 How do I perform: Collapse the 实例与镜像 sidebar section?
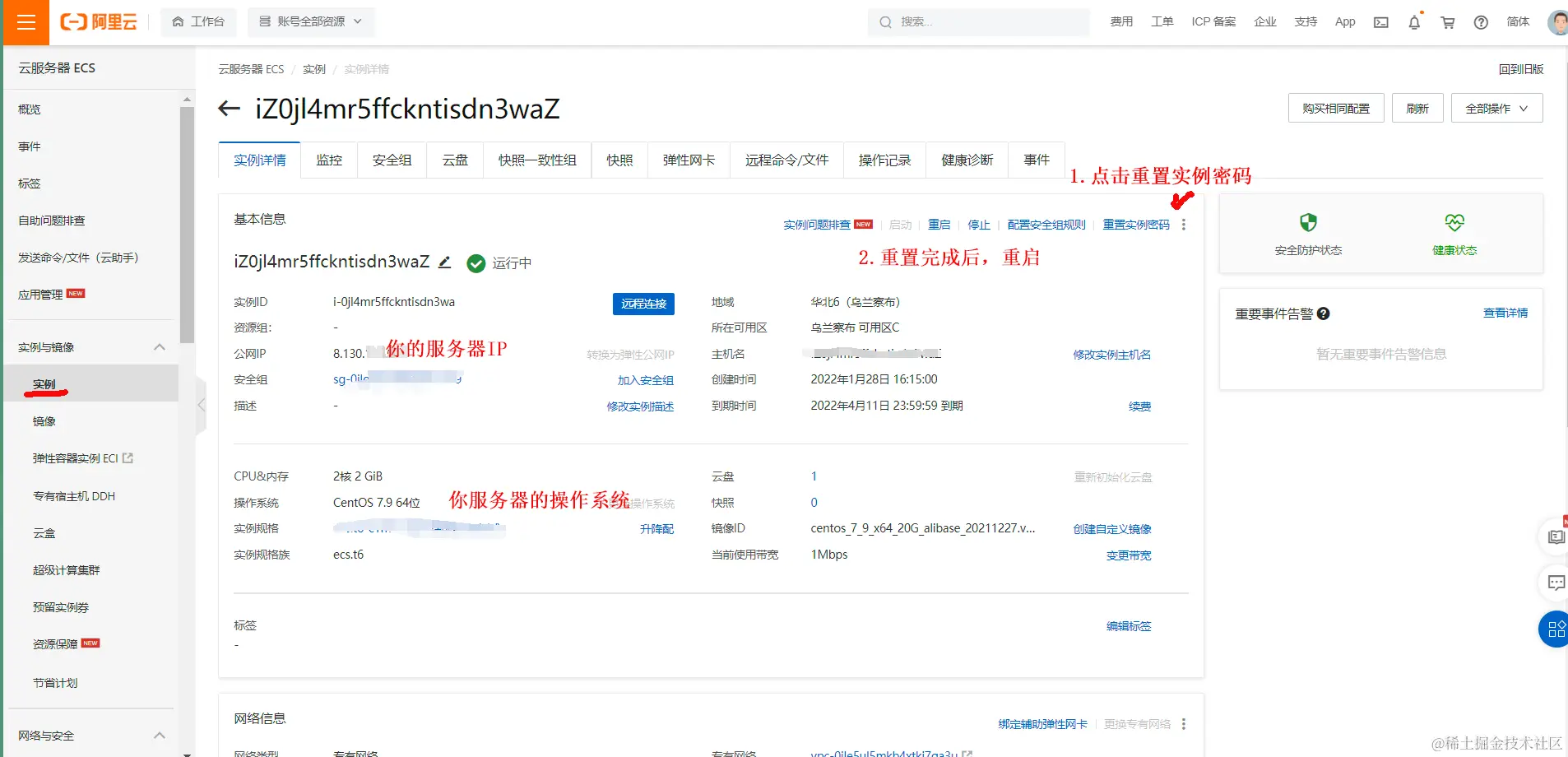pyautogui.click(x=160, y=347)
